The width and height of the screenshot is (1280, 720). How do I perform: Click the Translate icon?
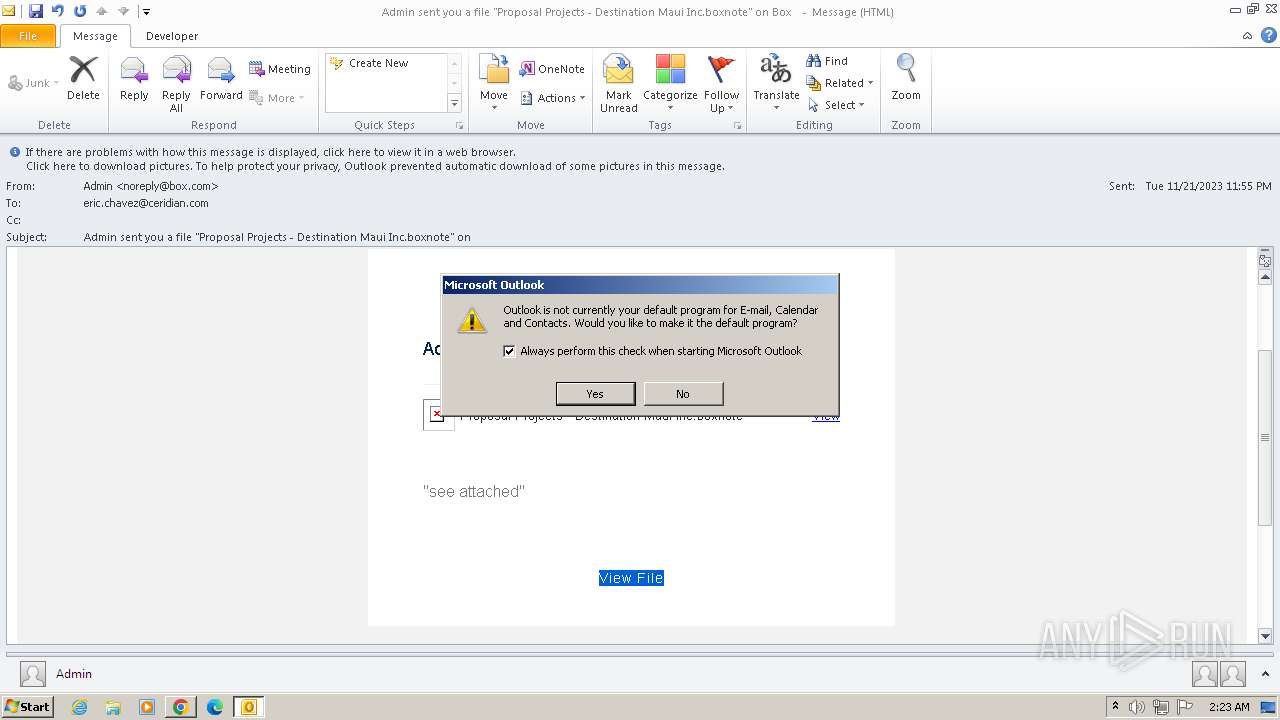point(776,83)
